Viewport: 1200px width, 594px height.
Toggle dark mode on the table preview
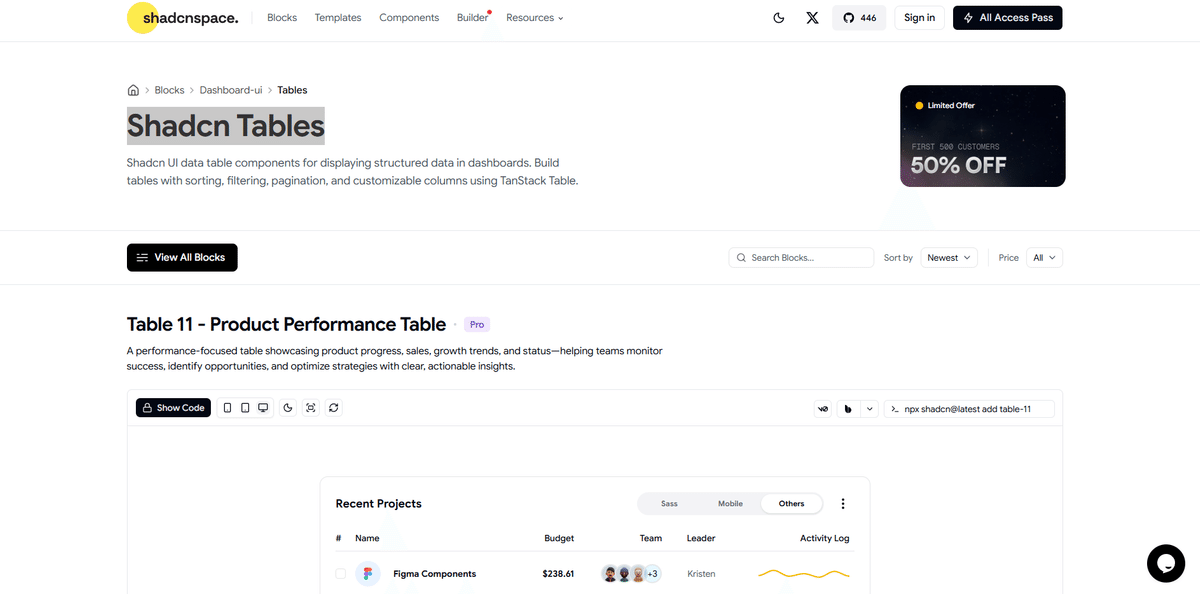287,407
